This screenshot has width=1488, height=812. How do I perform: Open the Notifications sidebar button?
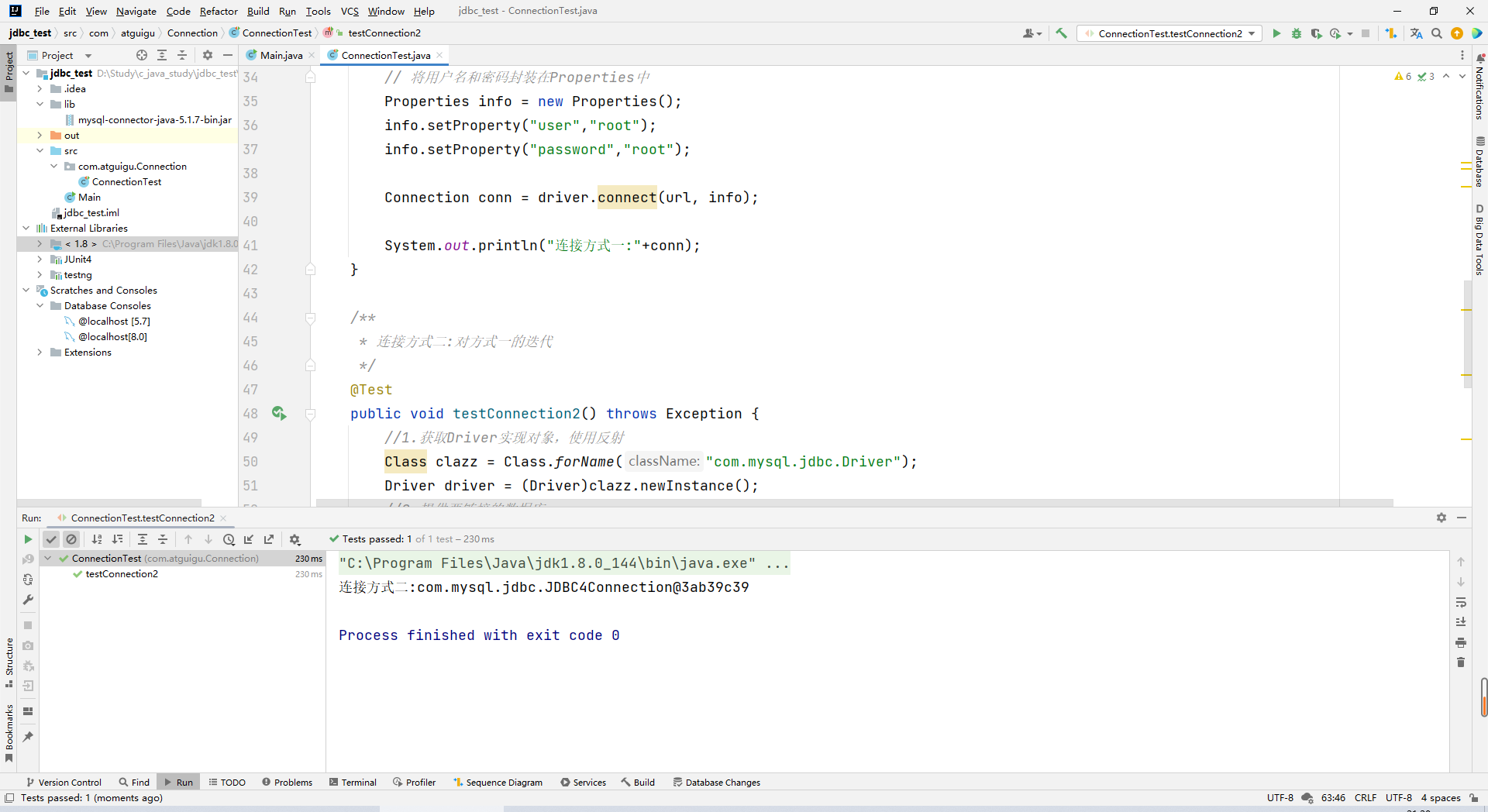click(1479, 87)
